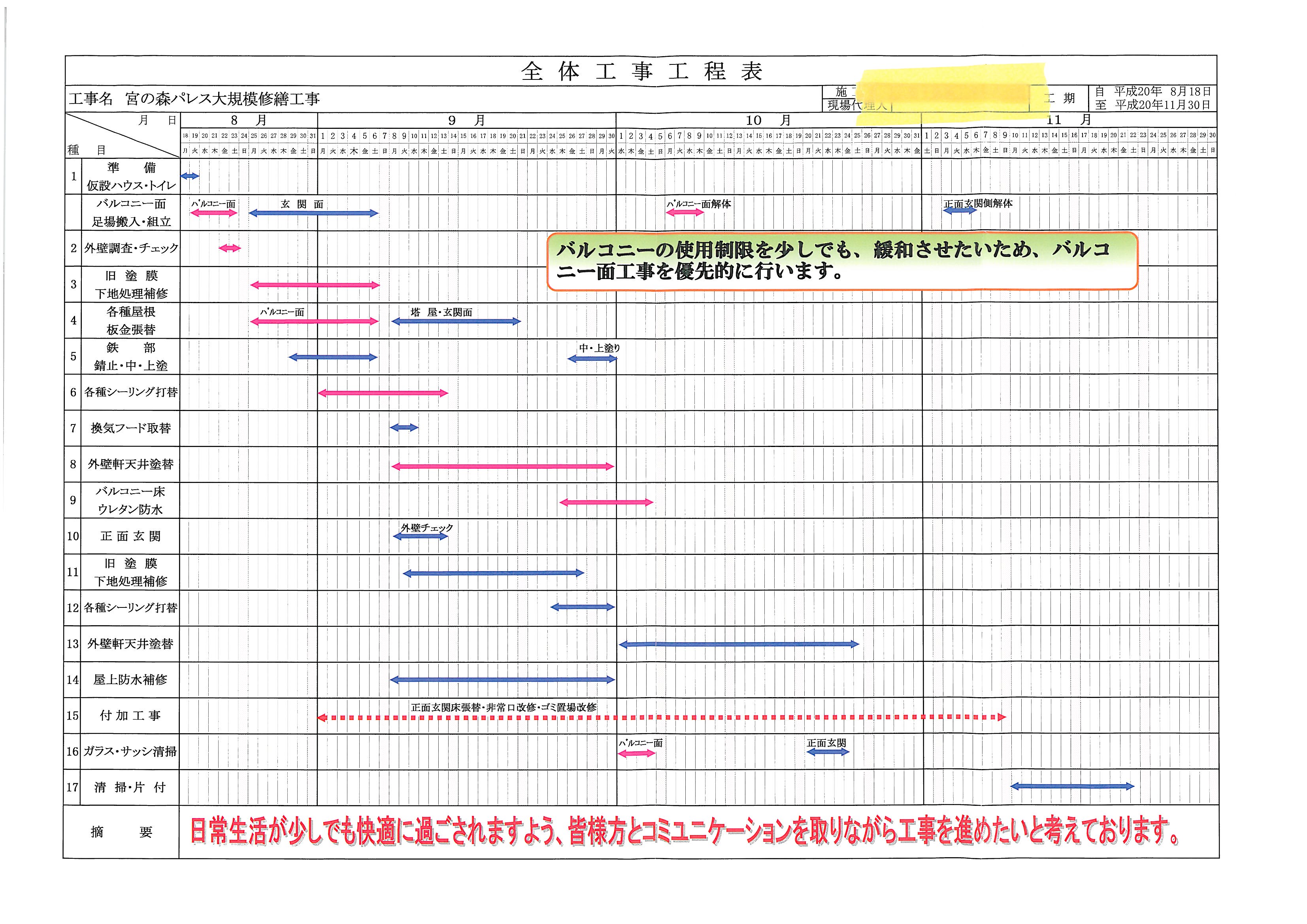Click the 工期 label in the header

pyautogui.click(x=1060, y=98)
